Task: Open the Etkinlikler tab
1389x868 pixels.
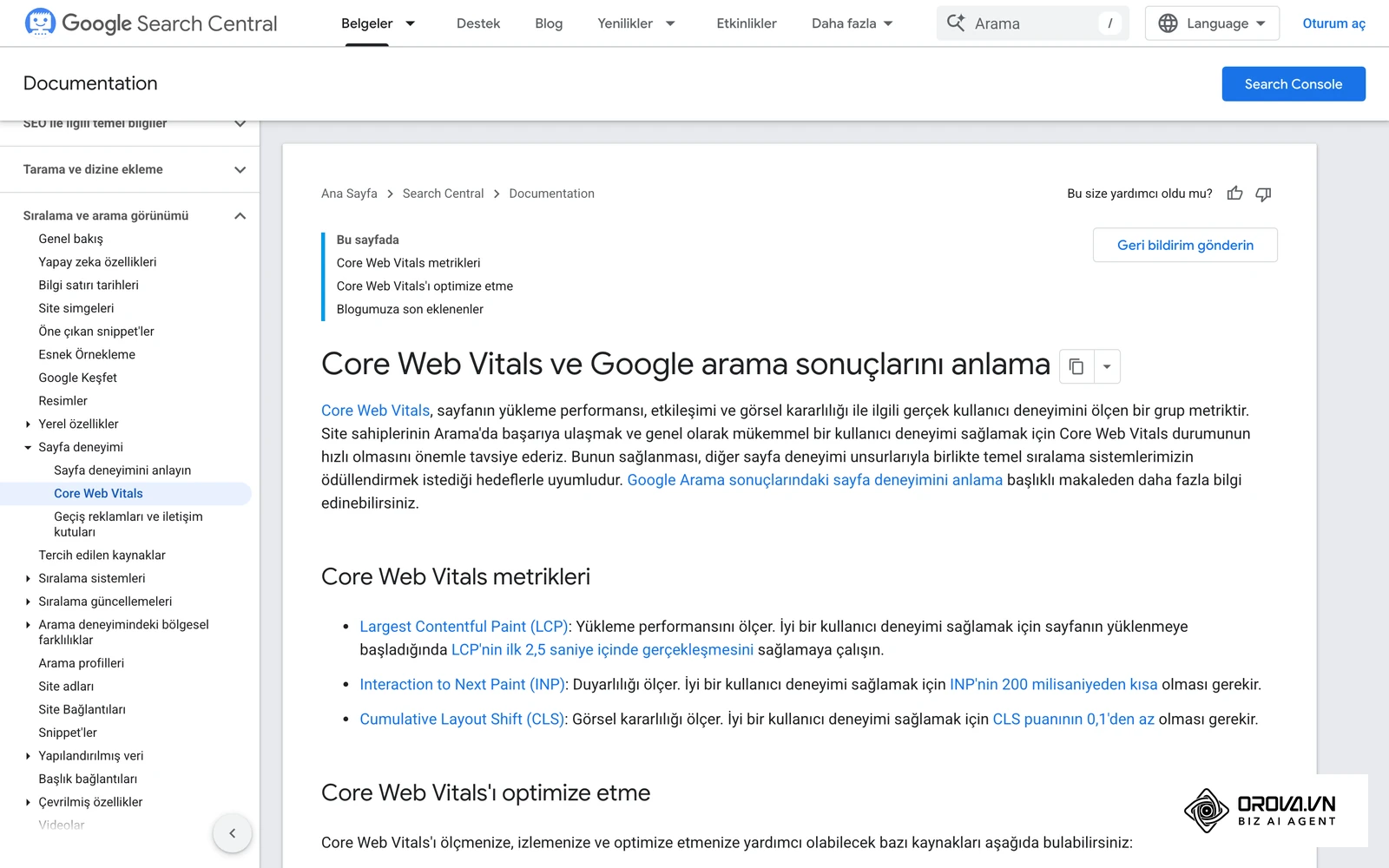Action: click(747, 23)
